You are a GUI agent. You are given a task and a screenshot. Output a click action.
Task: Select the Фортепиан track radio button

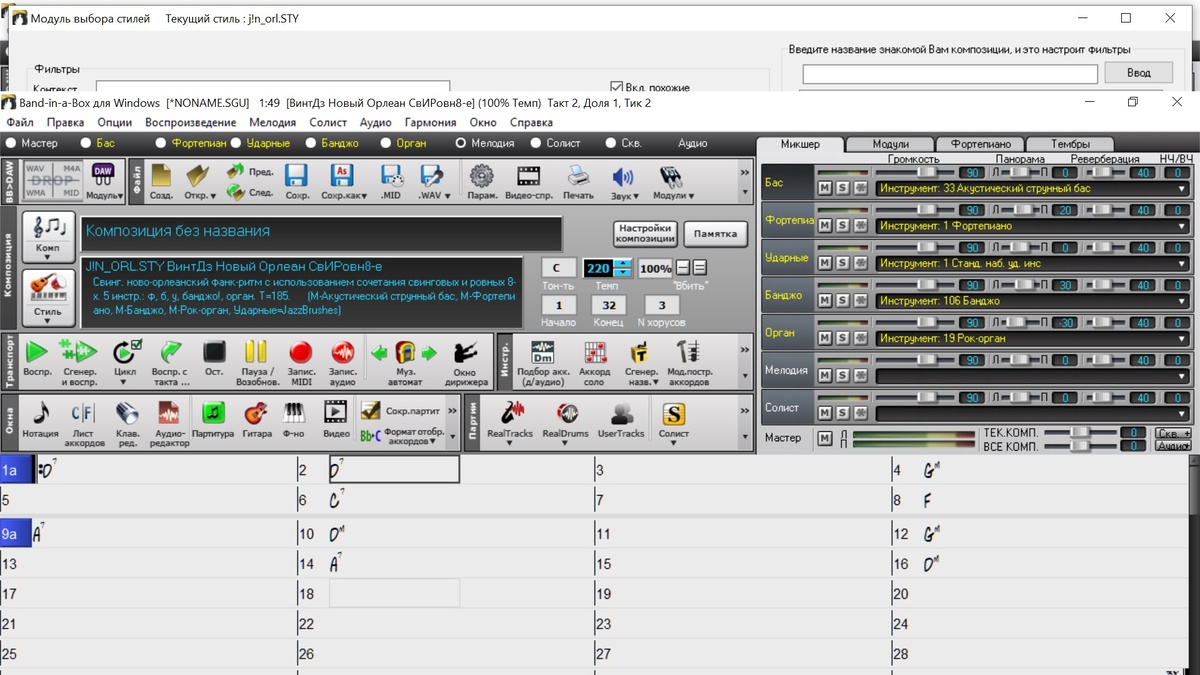coord(161,143)
